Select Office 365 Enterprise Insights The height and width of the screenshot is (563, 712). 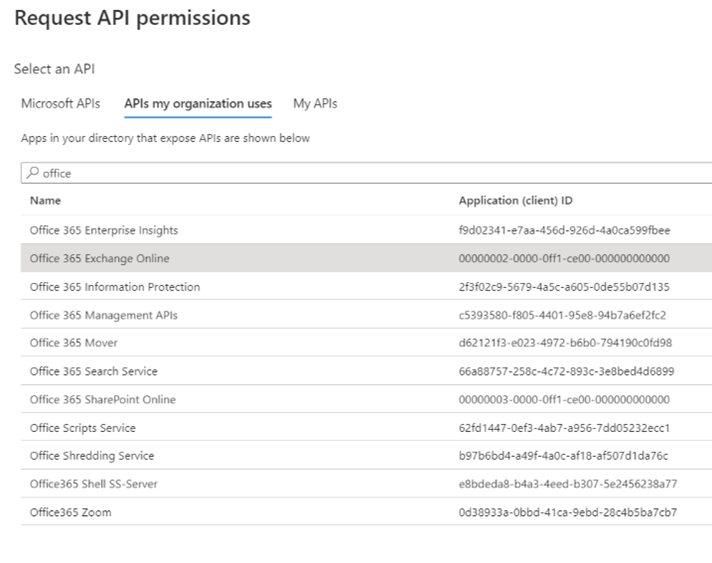(x=104, y=230)
